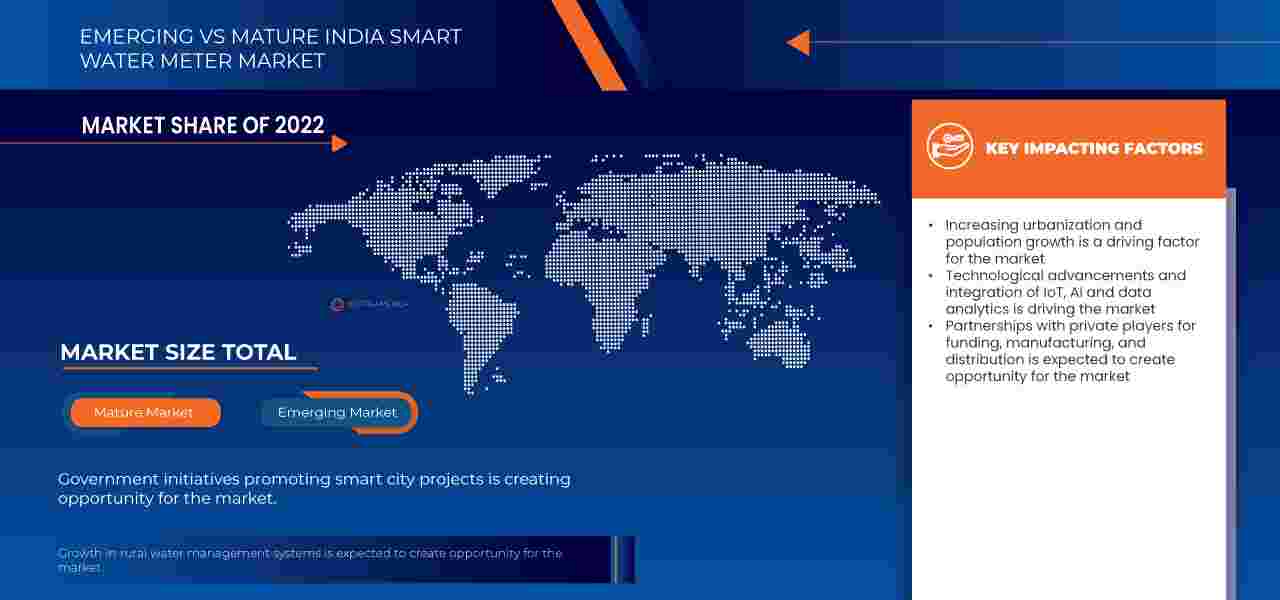Screen dimensions: 1280x600
Task: Click South America on the dotted world map
Action: pyautogui.click(x=480, y=320)
